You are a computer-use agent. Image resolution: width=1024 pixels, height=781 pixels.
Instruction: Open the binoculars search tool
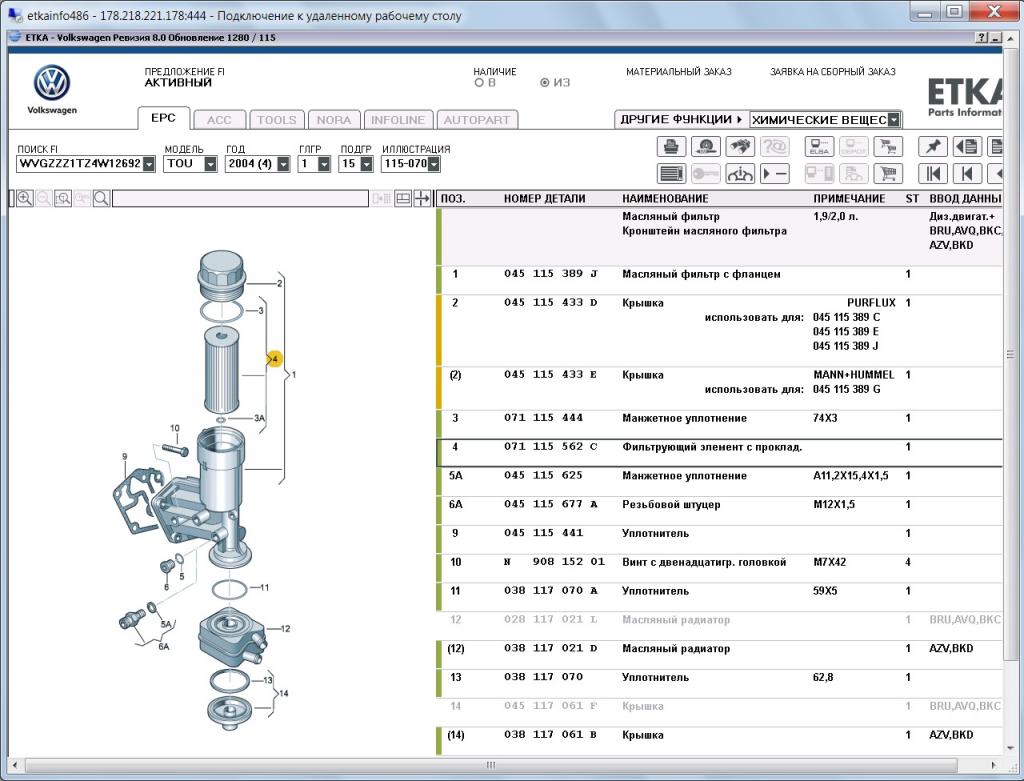pyautogui.click(x=740, y=146)
